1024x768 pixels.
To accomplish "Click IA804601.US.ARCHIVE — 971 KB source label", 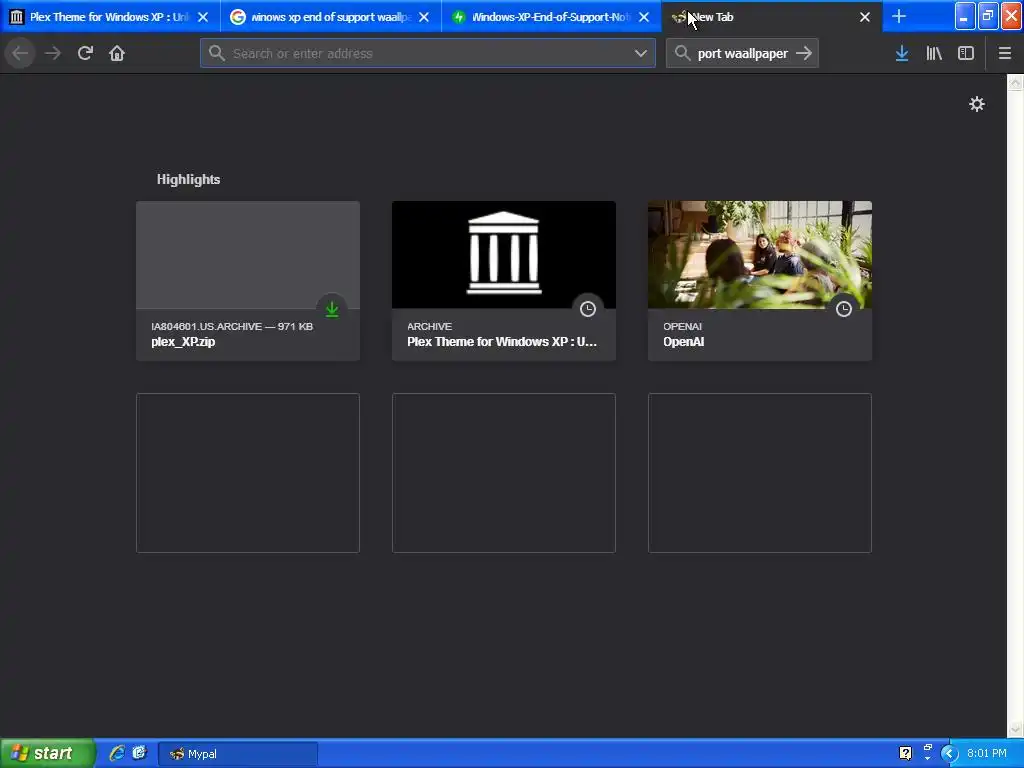I will tap(232, 326).
